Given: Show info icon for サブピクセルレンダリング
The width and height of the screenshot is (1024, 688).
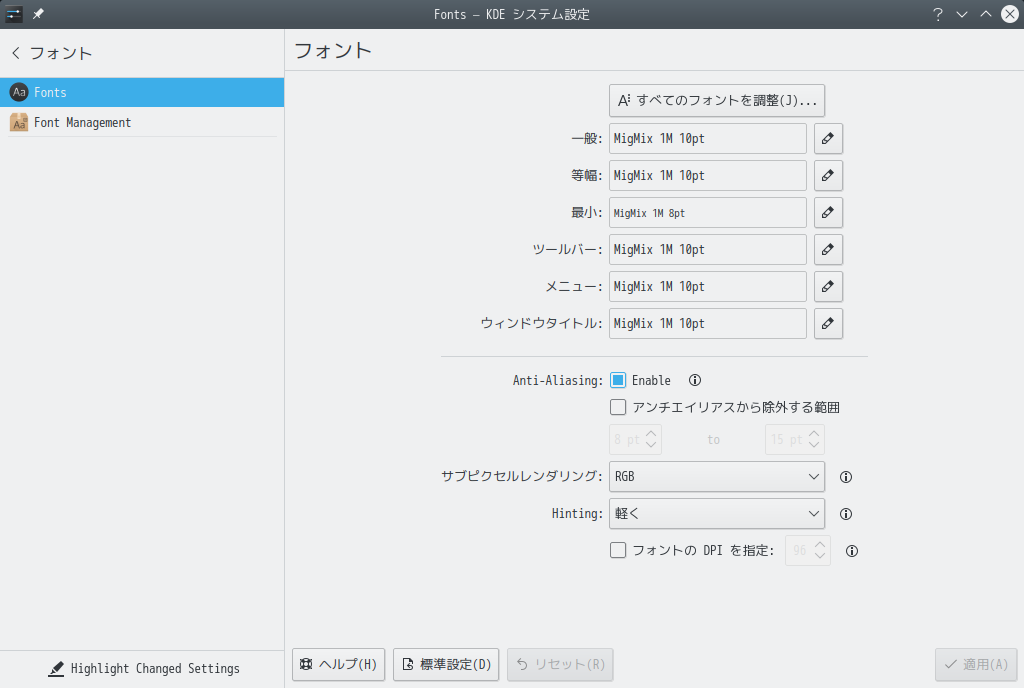Looking at the screenshot, I should (846, 477).
